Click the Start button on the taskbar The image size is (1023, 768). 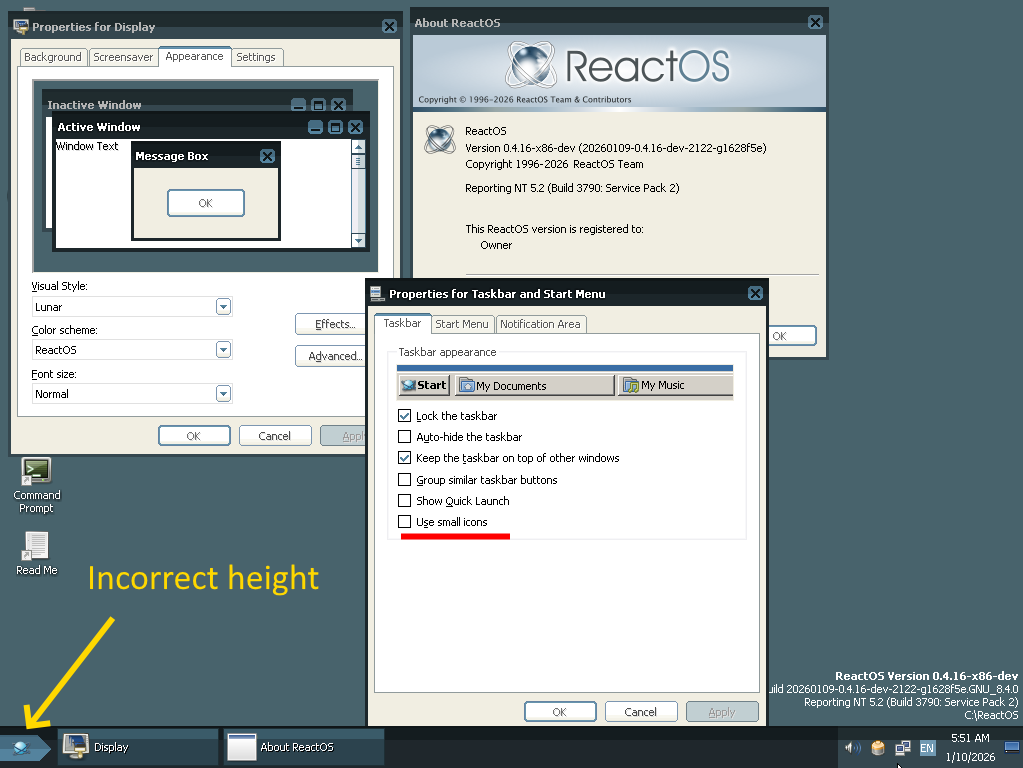click(x=20, y=748)
